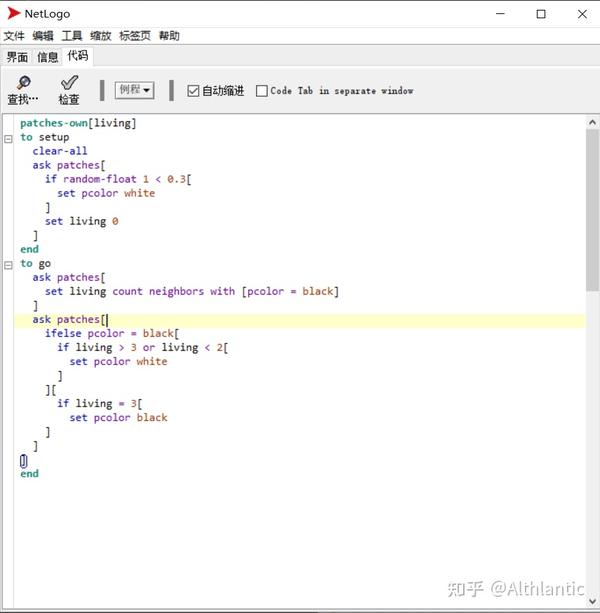Viewport: 600px width, 613px height.
Task: Open the 缩放 menu
Action: [101, 36]
